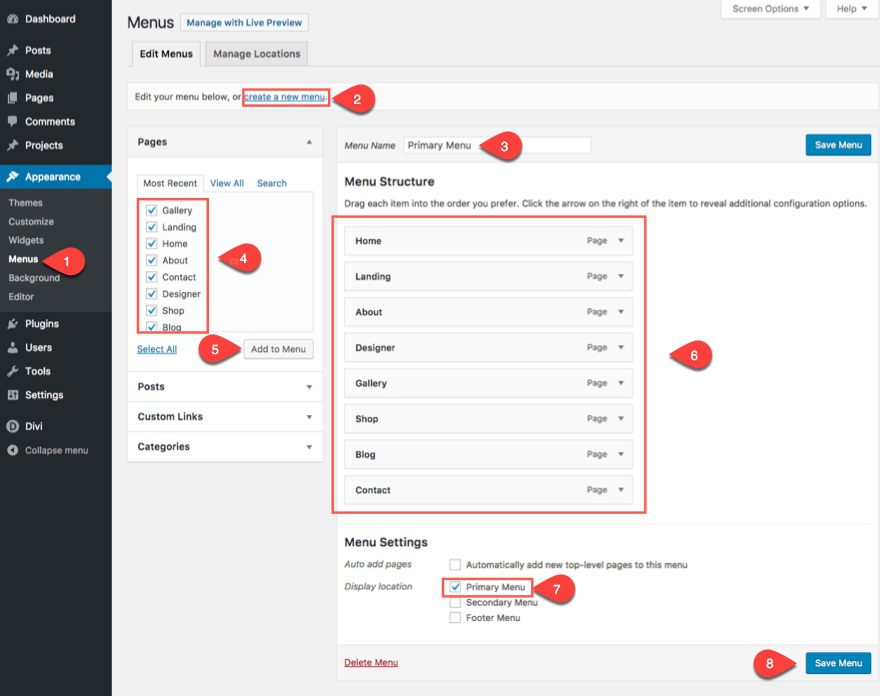Click the Dashboard icon in sidebar
This screenshot has height=696, width=880.
tap(12, 19)
